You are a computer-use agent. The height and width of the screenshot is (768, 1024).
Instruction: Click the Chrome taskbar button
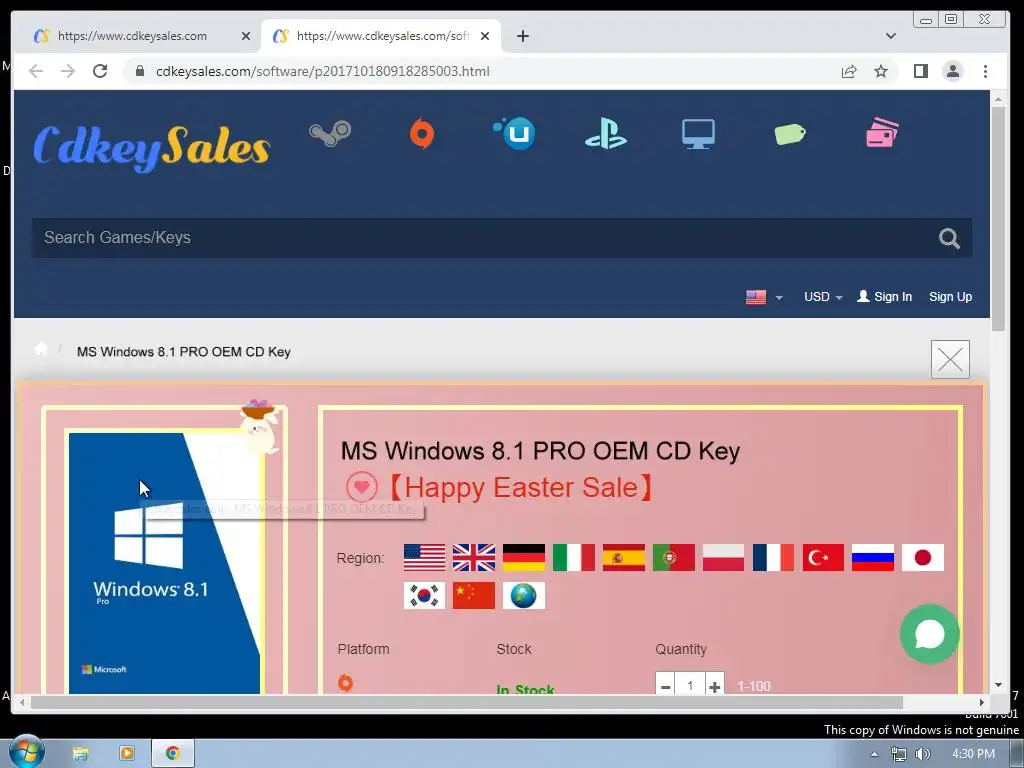coord(173,753)
